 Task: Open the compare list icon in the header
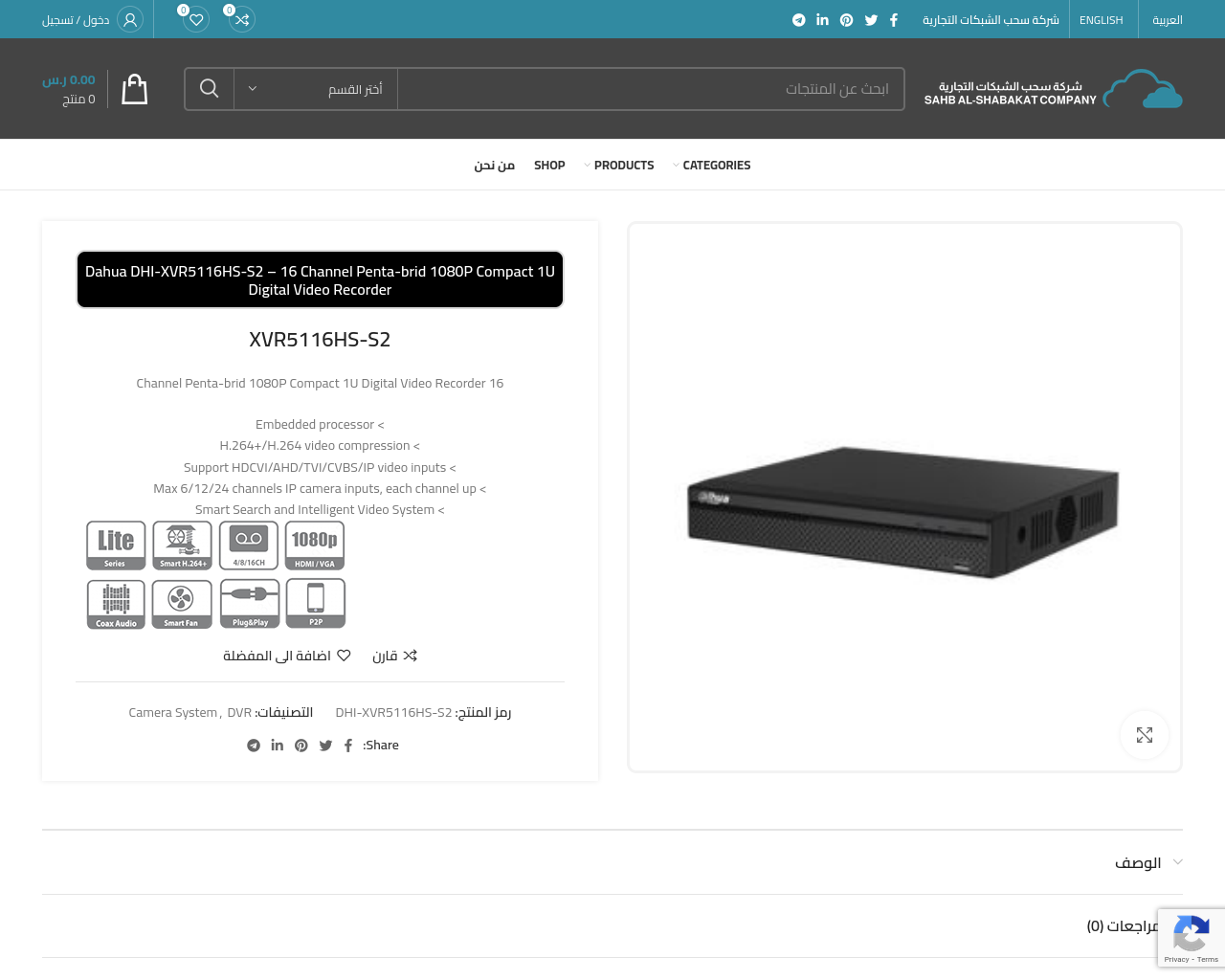tap(242, 19)
